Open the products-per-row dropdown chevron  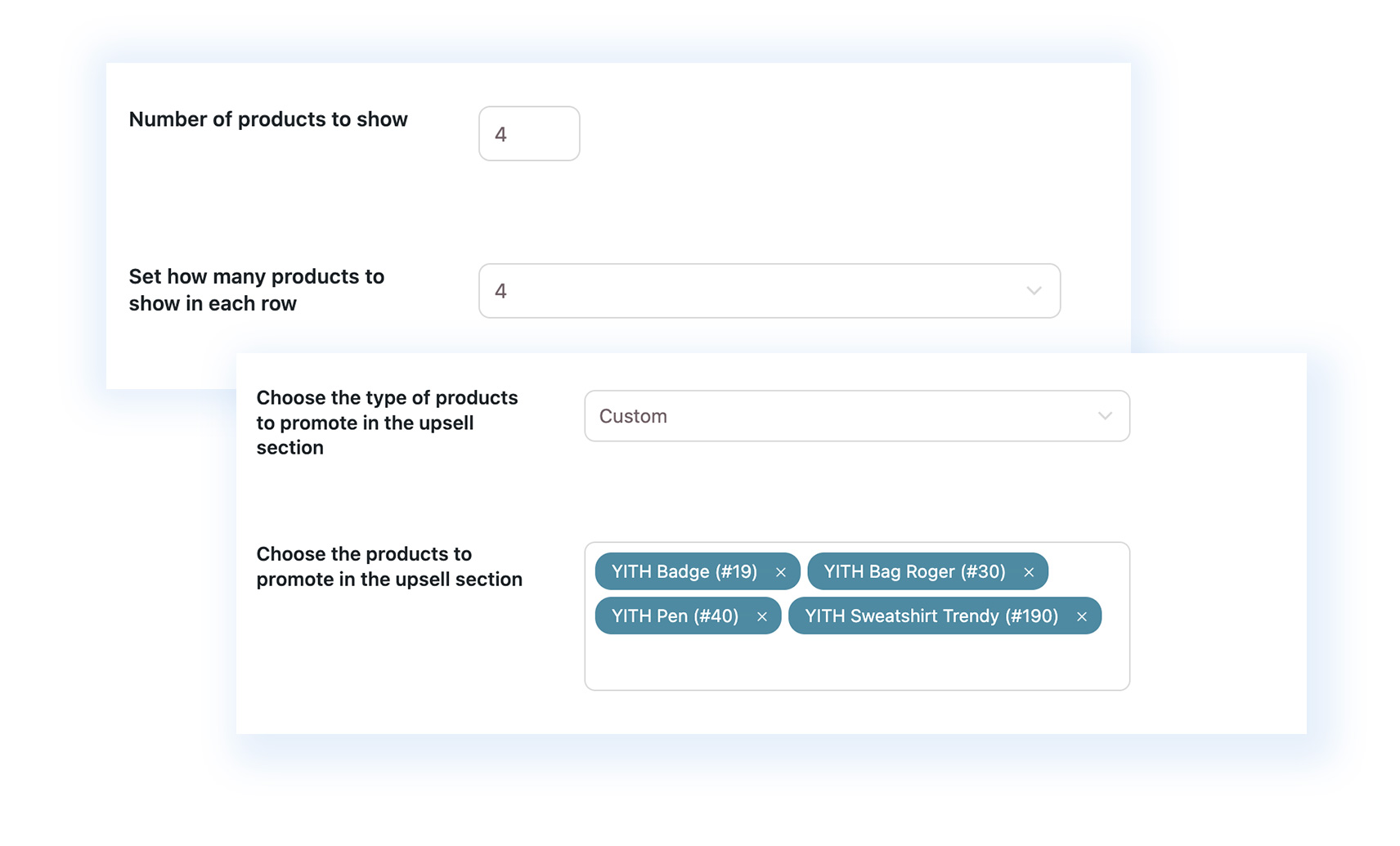(1034, 291)
